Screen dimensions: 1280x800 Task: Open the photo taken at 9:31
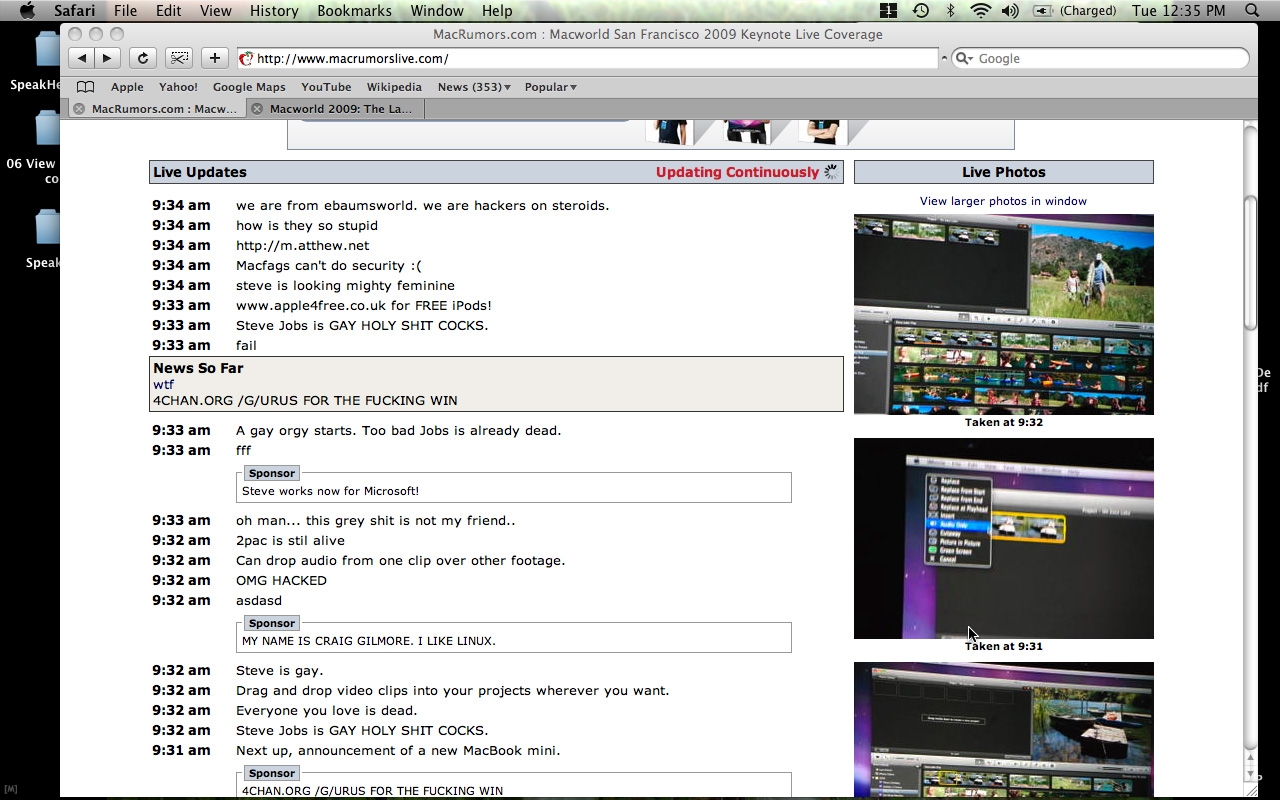(x=1004, y=538)
